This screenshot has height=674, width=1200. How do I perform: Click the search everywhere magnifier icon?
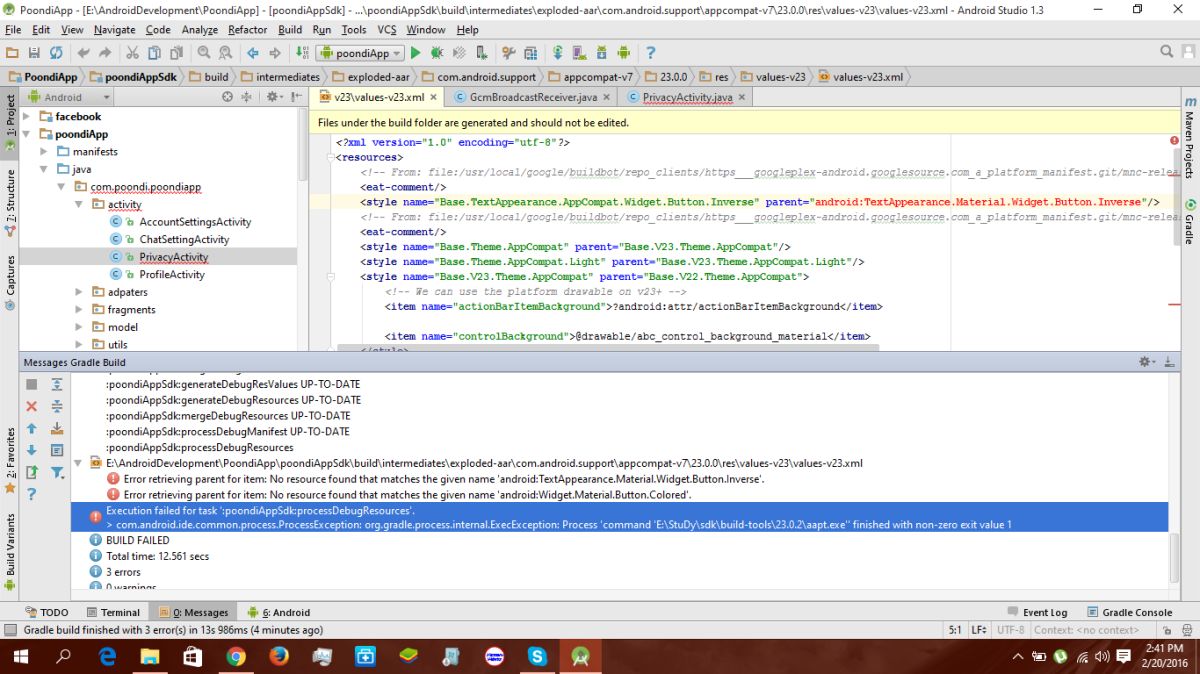(x=1167, y=52)
